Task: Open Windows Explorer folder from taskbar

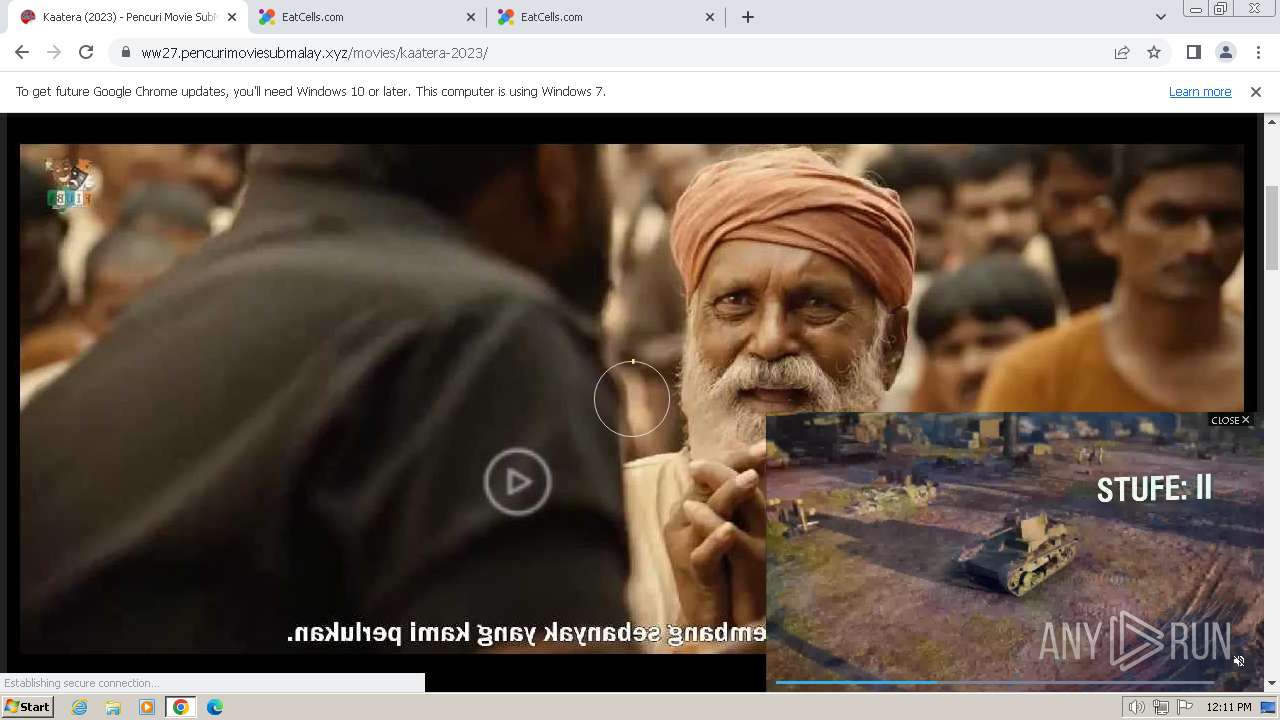Action: point(113,707)
